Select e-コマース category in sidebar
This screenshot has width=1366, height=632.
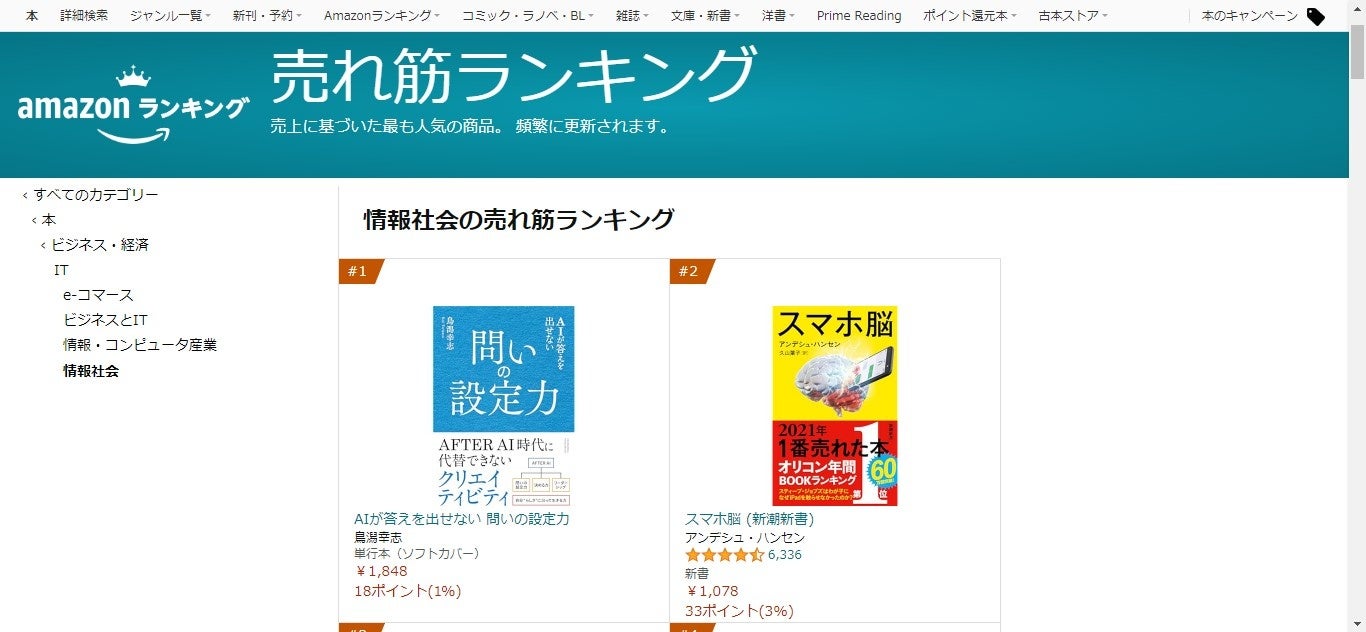98,295
